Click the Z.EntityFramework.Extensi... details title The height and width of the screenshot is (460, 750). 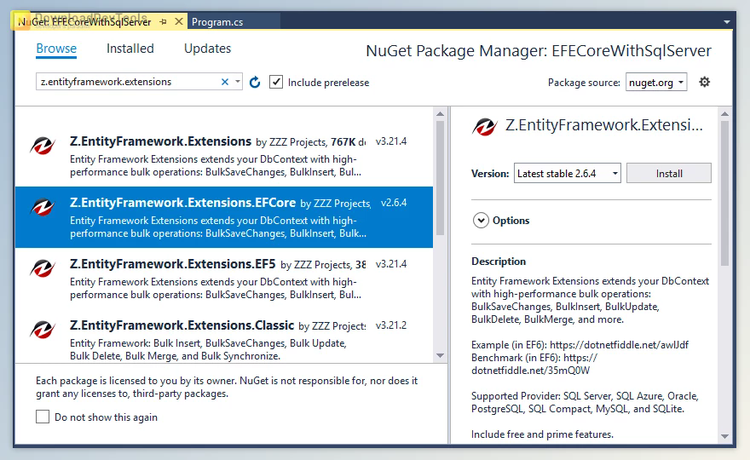[x=604, y=125]
